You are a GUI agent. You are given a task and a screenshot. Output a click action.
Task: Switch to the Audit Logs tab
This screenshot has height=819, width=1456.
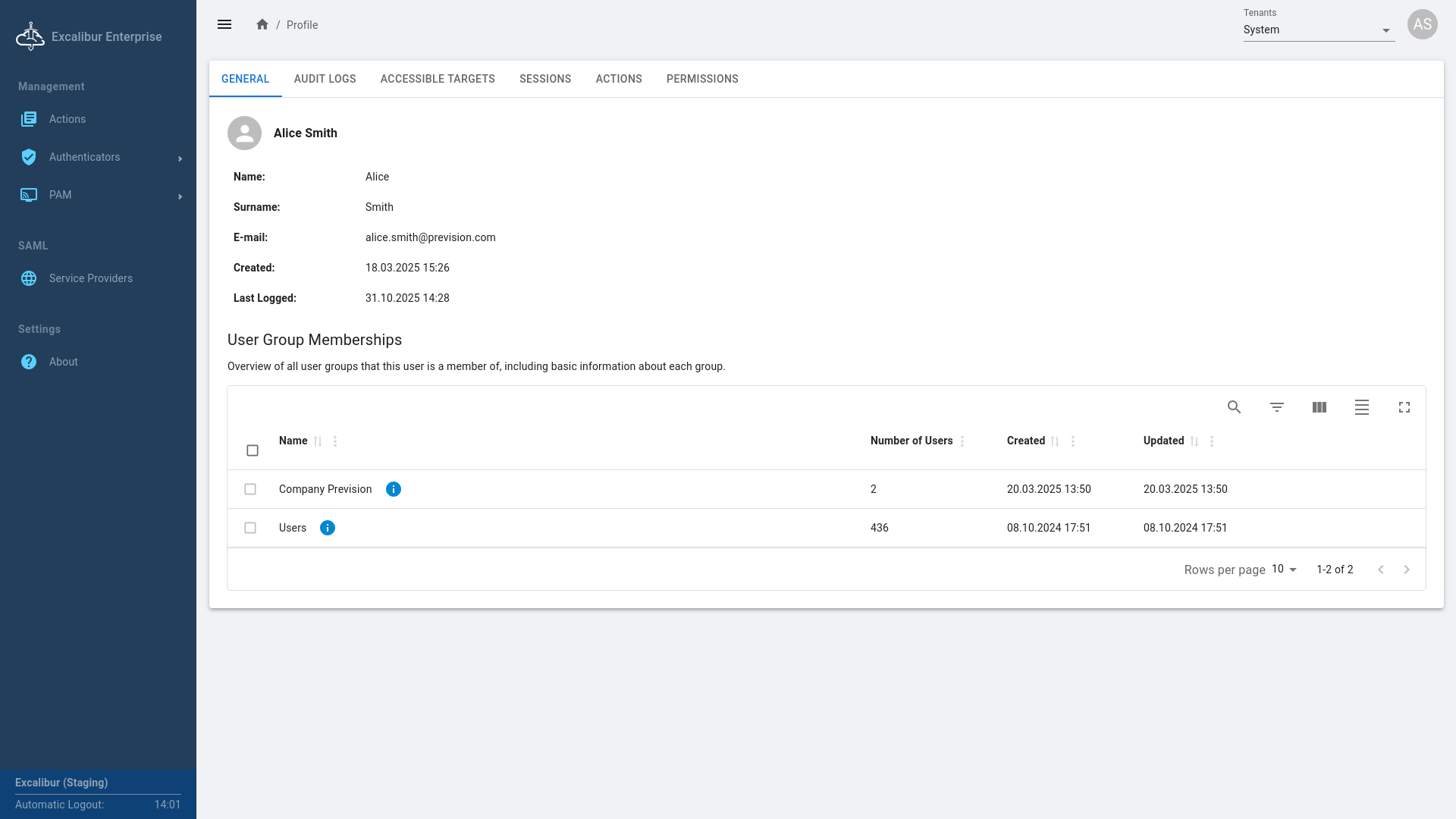325,79
